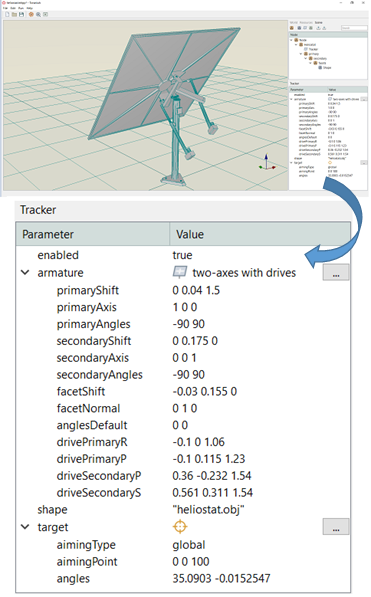
Task: Select the drivePrimaryP value -0.1 0.115 1.23
Action: point(209,458)
